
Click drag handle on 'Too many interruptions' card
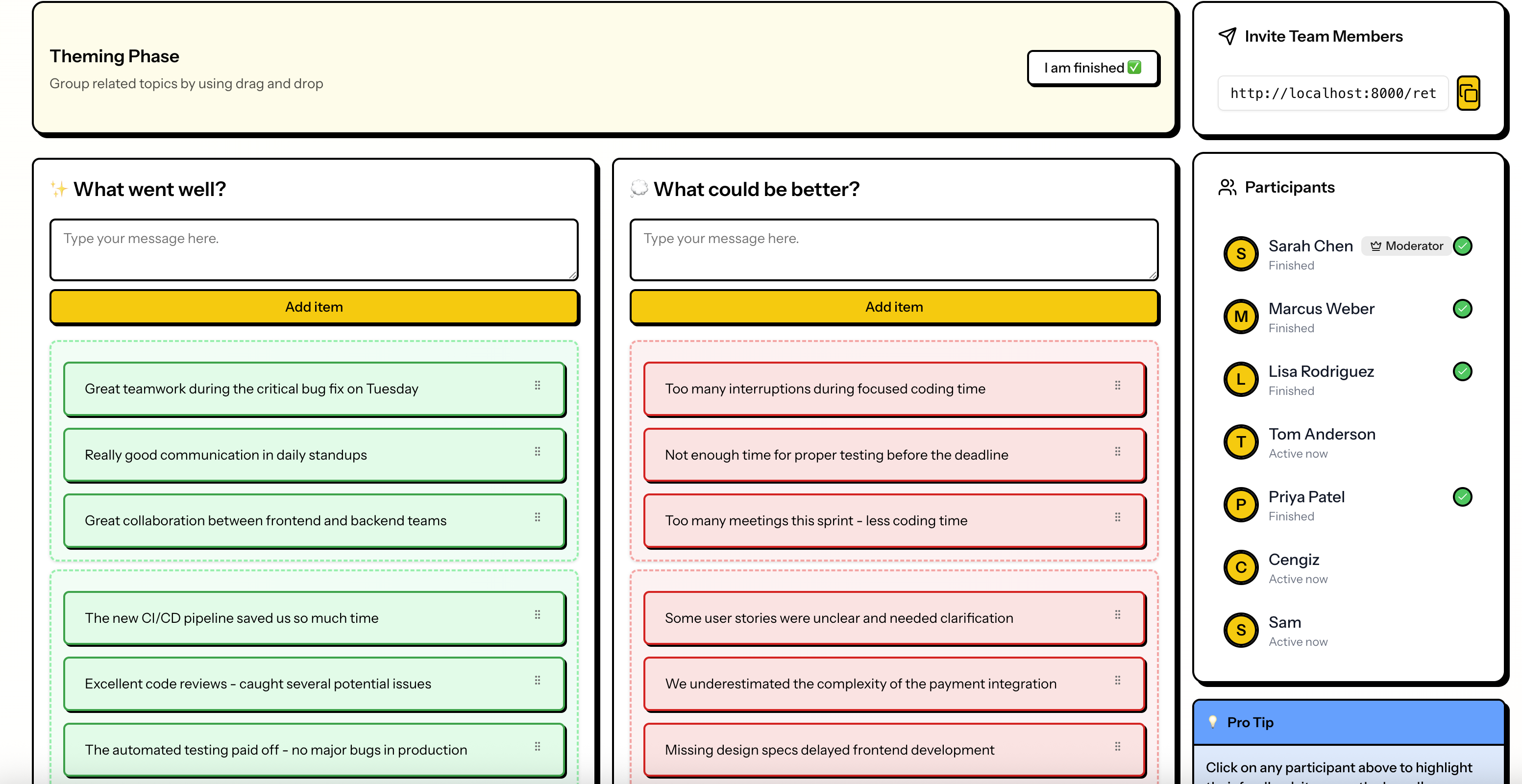[1117, 385]
